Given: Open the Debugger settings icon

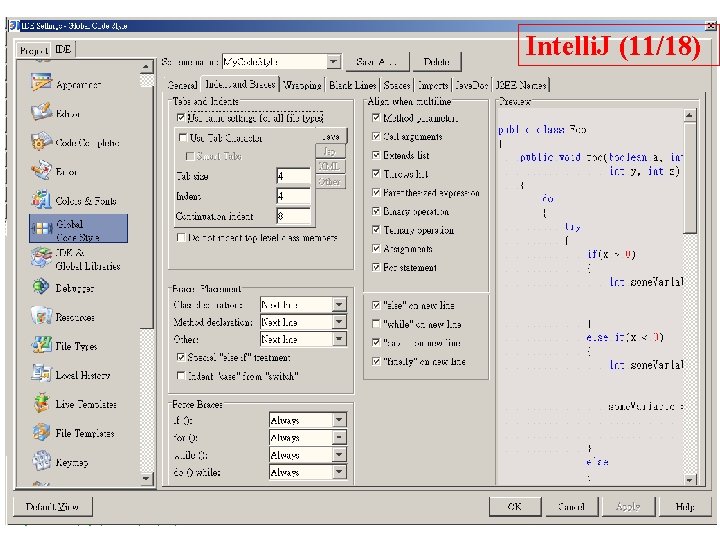Looking at the screenshot, I should (x=41, y=287).
